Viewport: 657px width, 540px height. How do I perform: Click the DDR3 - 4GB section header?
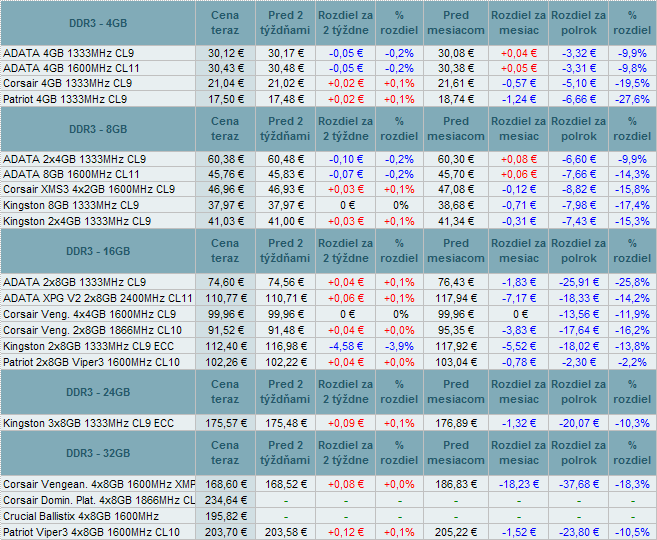[x=98, y=23]
